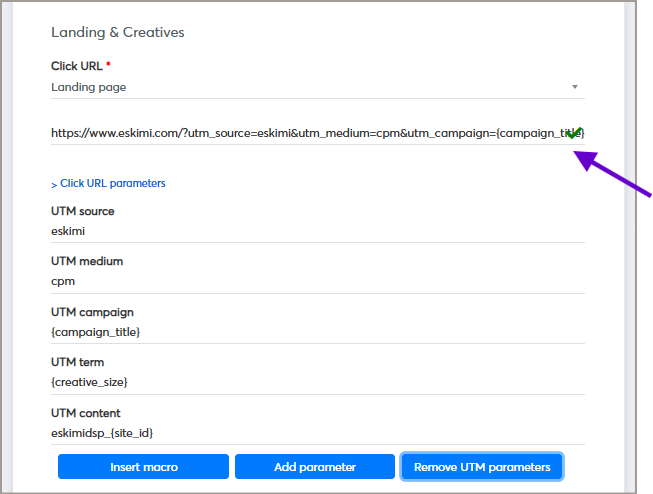Image resolution: width=653 pixels, height=494 pixels.
Task: Collapse the Click URL parameters section
Action: (108, 183)
